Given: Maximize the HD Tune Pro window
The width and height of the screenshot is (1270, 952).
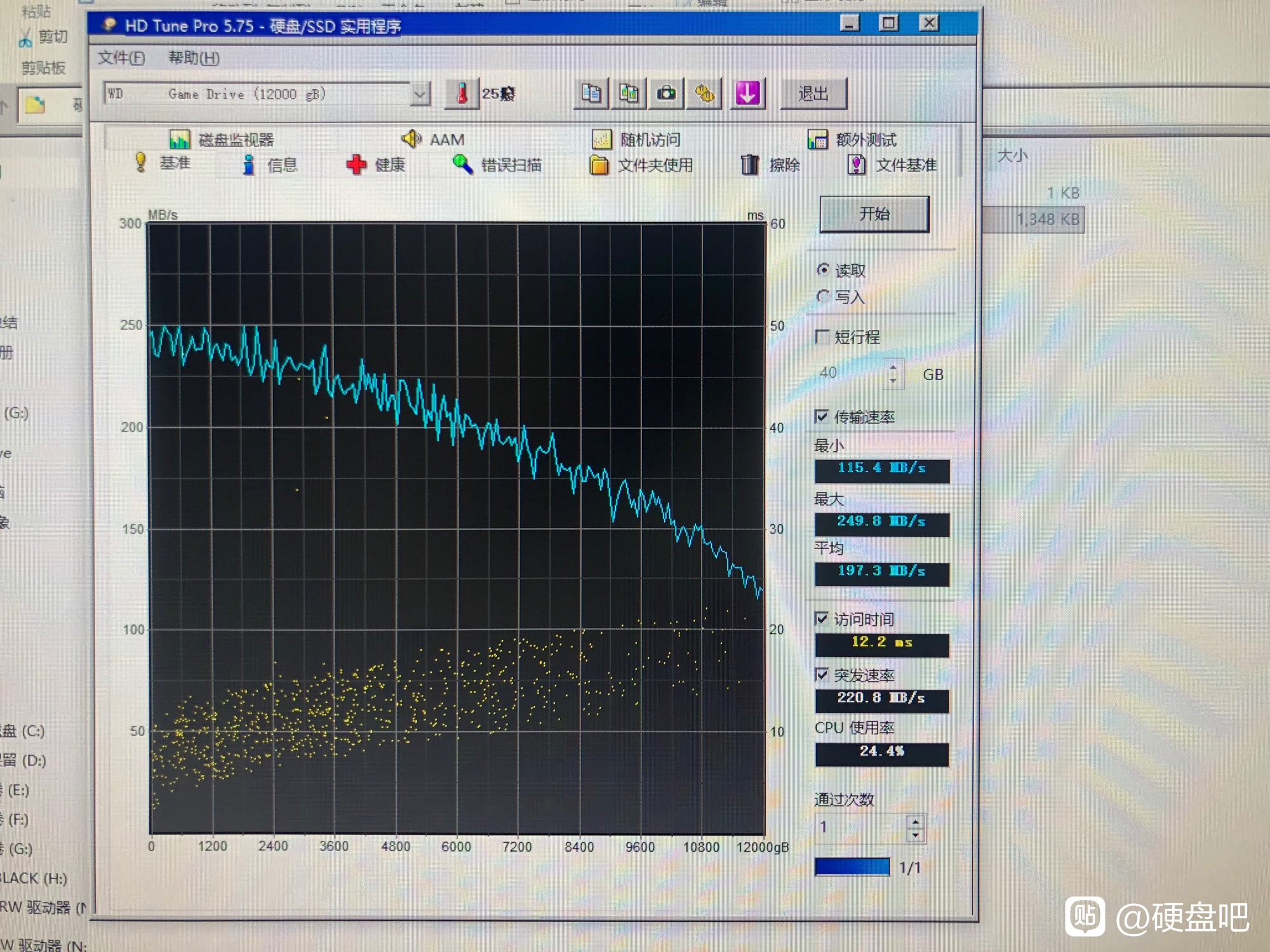Looking at the screenshot, I should [888, 23].
